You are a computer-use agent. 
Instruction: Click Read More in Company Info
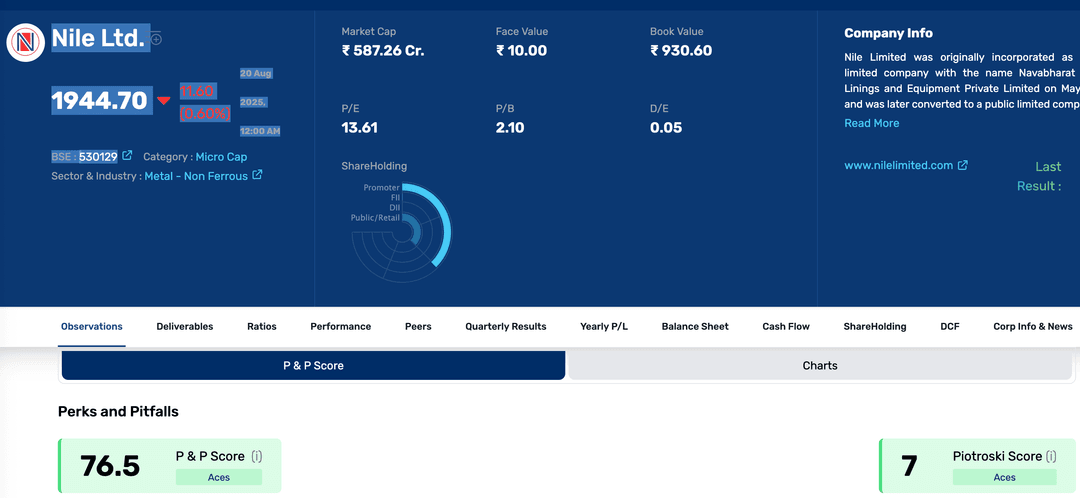[871, 123]
